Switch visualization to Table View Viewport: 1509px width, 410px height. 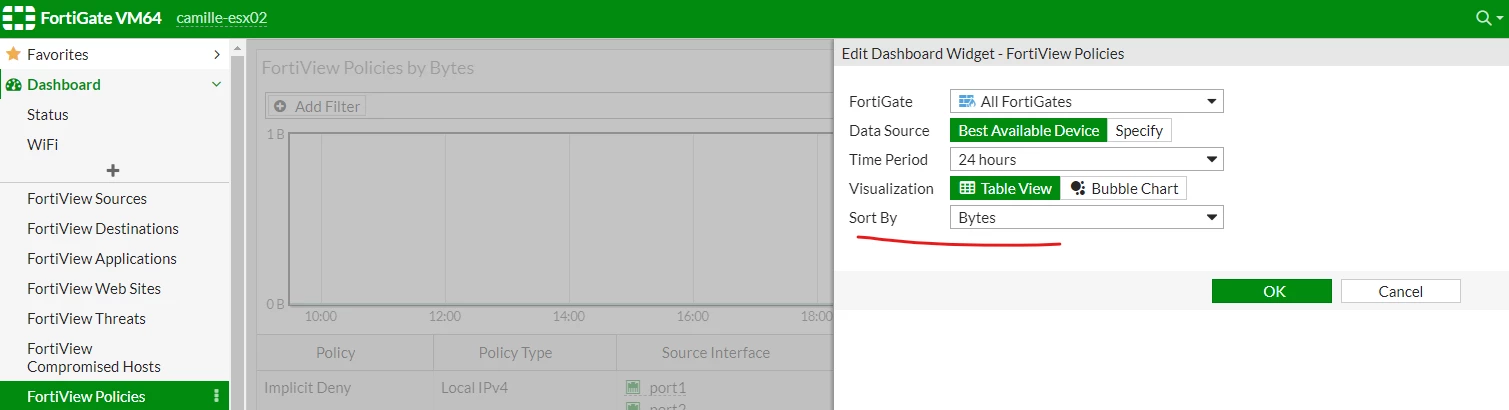pyautogui.click(x=1005, y=188)
